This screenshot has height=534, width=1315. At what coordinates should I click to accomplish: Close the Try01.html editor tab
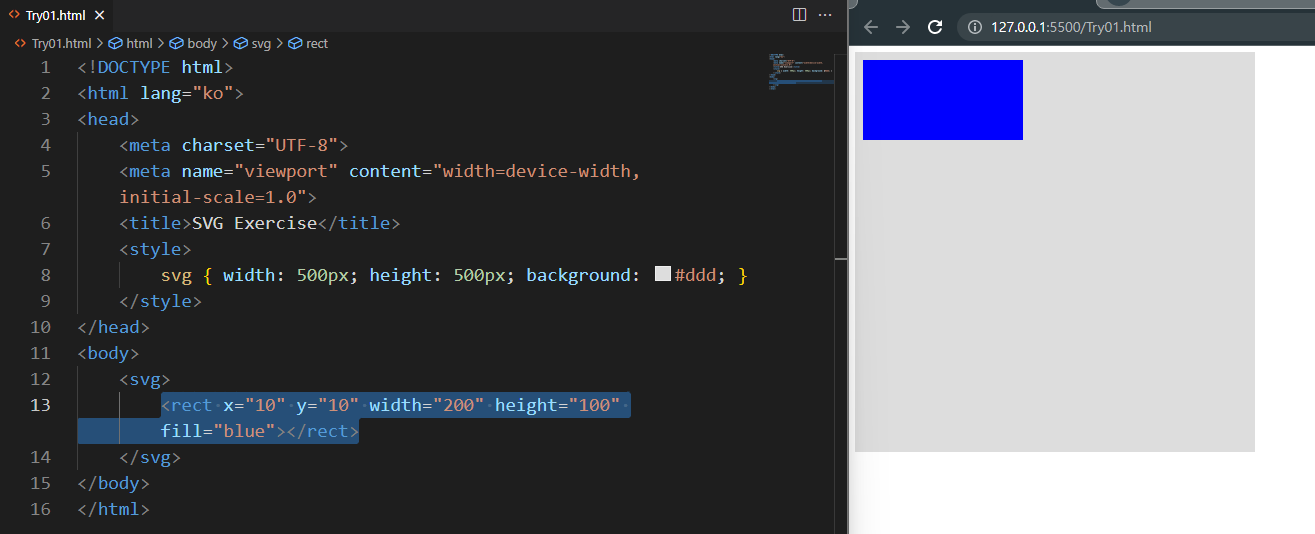point(98,15)
